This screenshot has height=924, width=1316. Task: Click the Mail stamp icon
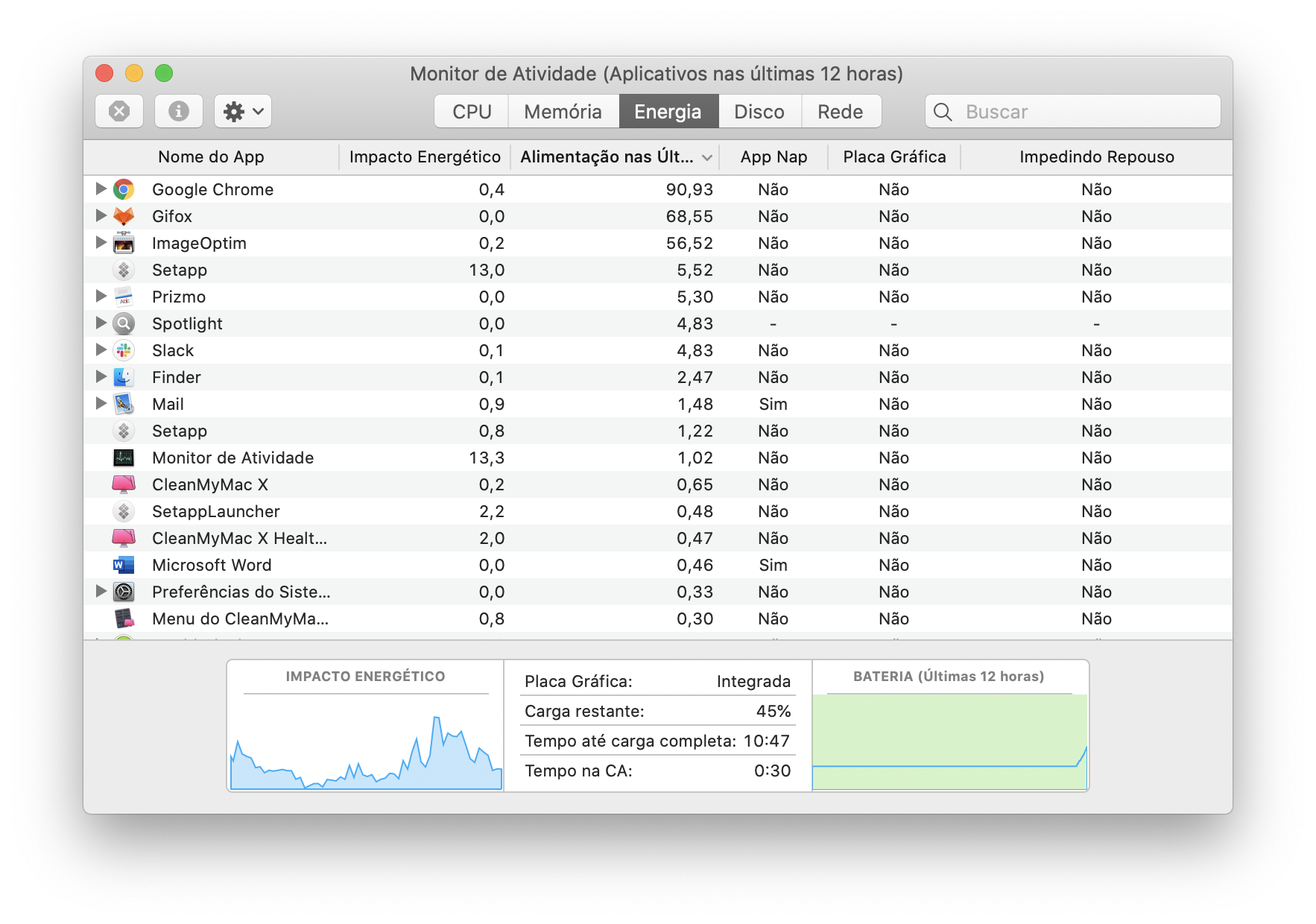tap(124, 404)
